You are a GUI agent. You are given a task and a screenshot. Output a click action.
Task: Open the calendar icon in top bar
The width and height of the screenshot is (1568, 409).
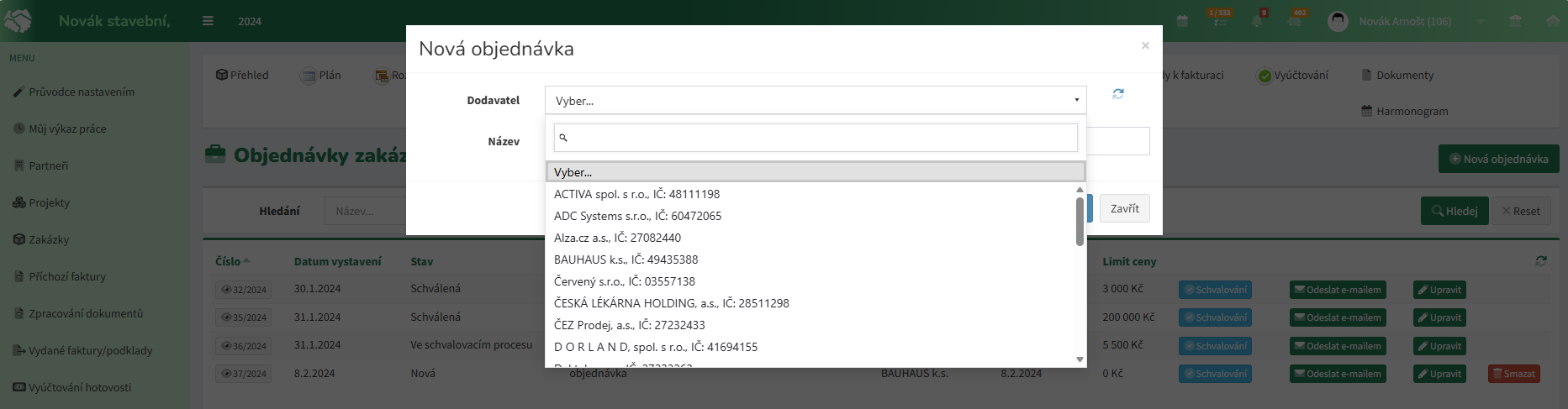(x=1182, y=21)
